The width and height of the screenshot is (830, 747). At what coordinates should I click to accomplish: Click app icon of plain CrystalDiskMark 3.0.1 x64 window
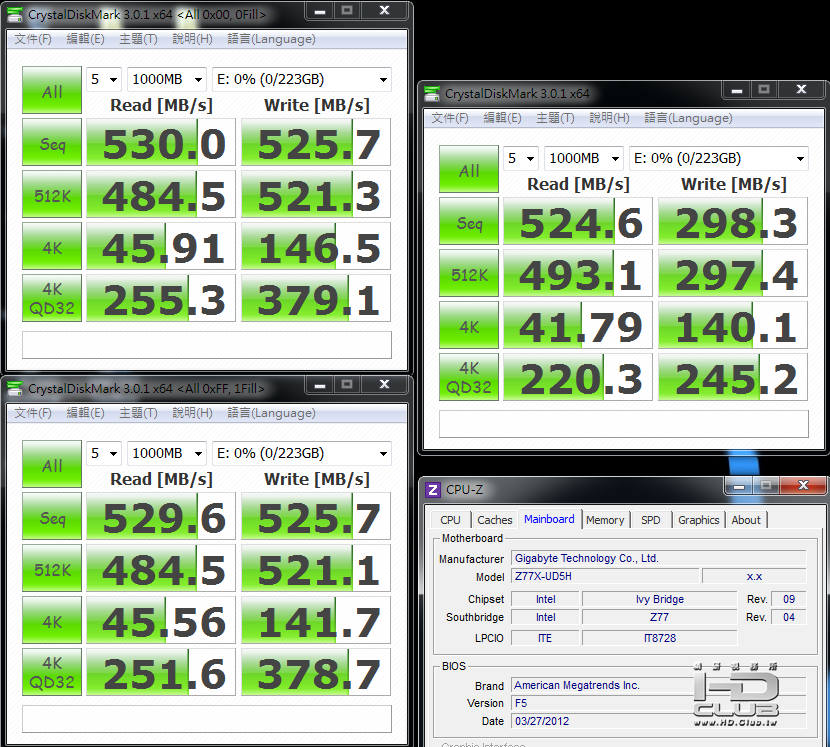[431, 94]
